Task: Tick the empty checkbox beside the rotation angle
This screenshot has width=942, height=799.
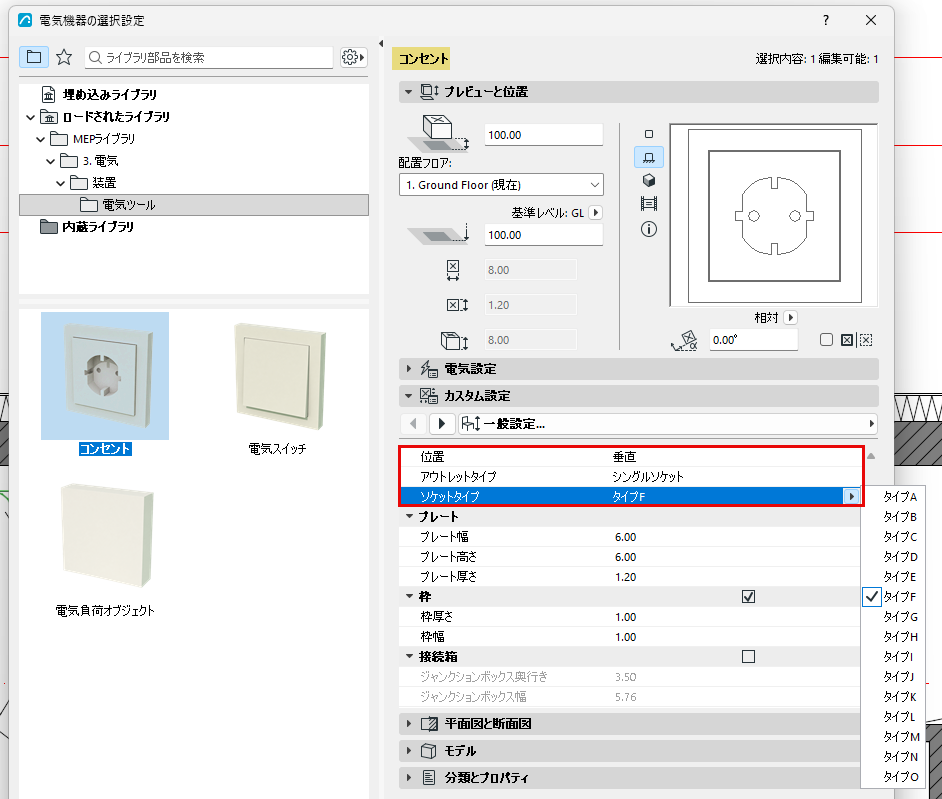Action: tap(827, 340)
